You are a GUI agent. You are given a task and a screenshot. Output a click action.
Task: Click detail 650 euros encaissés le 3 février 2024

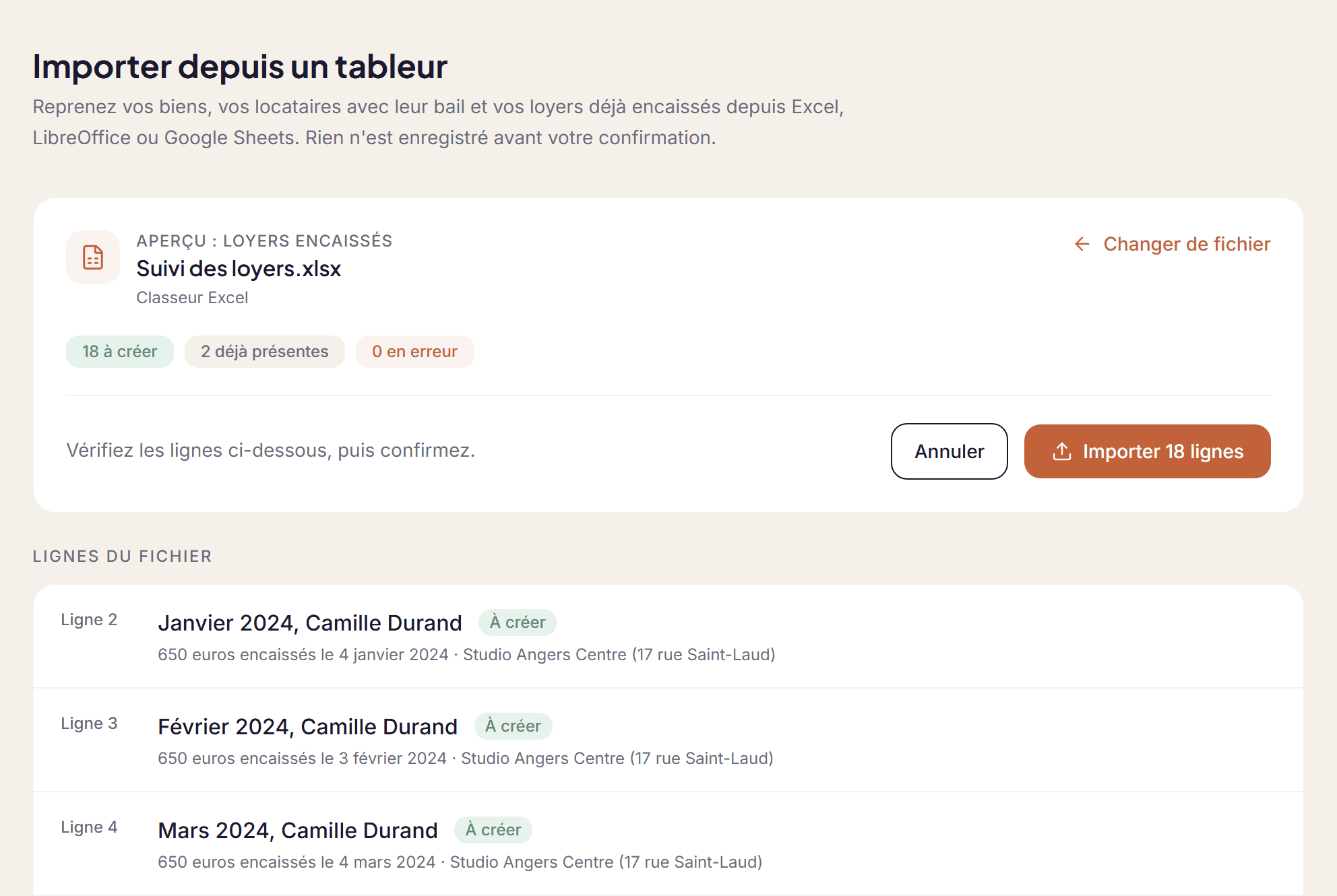(x=302, y=759)
